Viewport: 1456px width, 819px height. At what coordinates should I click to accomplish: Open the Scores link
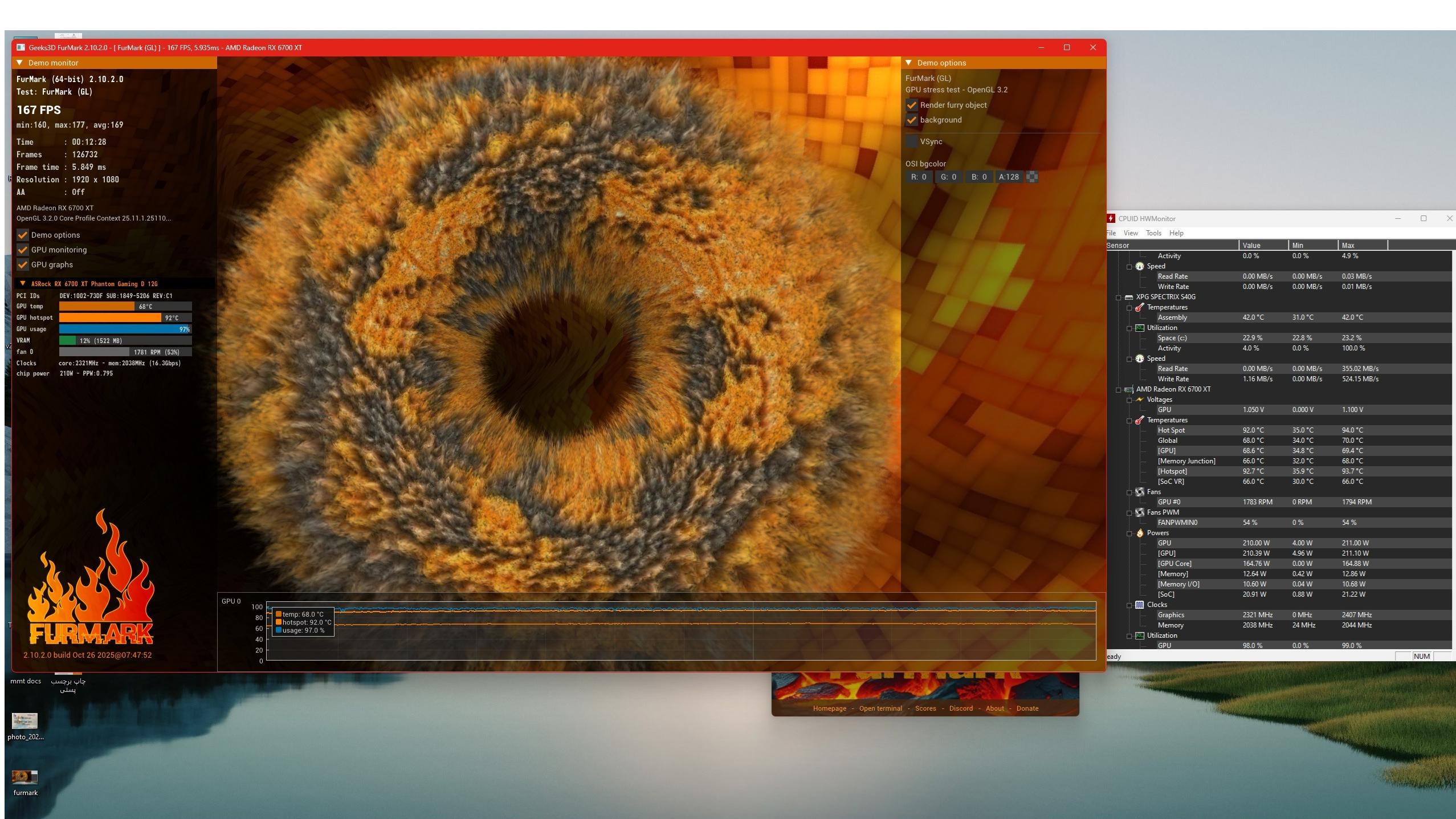pos(925,708)
